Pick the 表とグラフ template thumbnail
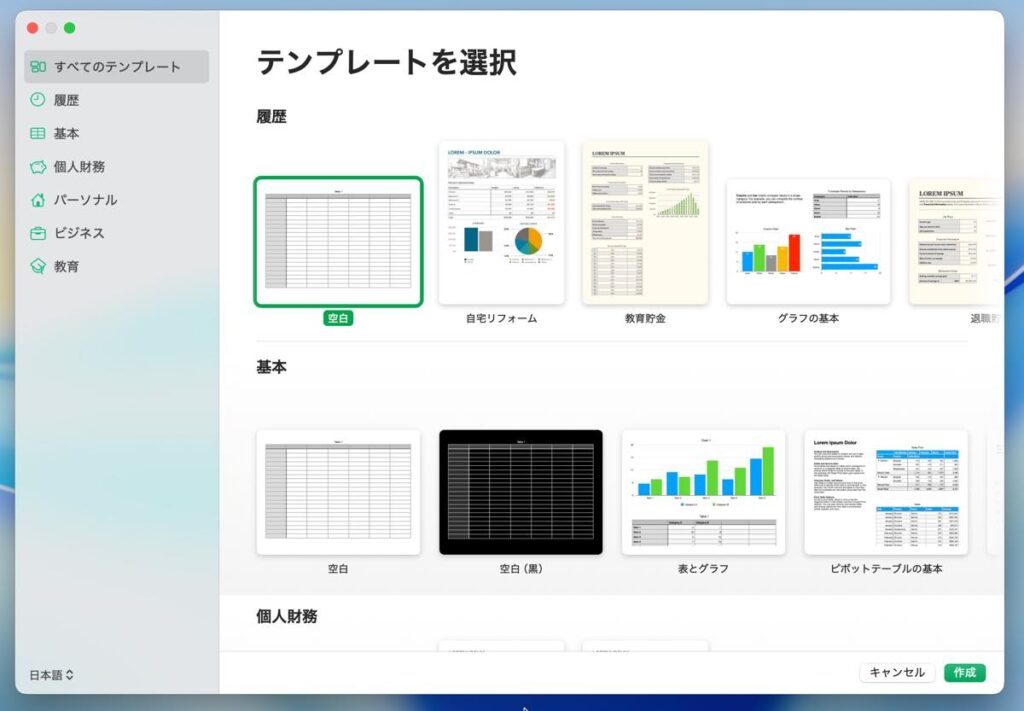This screenshot has width=1024, height=711. (703, 492)
